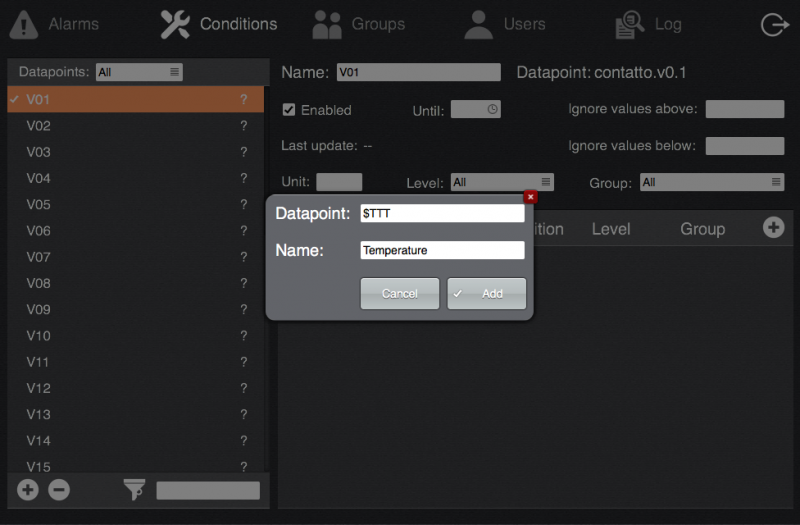Select datapoint V01 in list
The height and width of the screenshot is (525, 800).
136,99
